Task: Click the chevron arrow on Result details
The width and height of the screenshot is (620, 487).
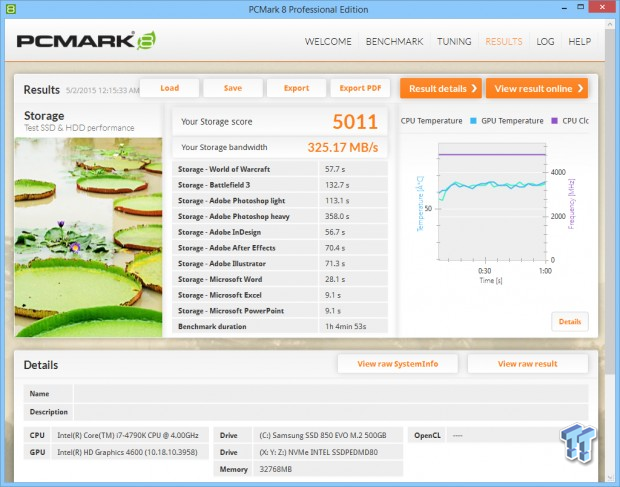Action: tap(474, 89)
